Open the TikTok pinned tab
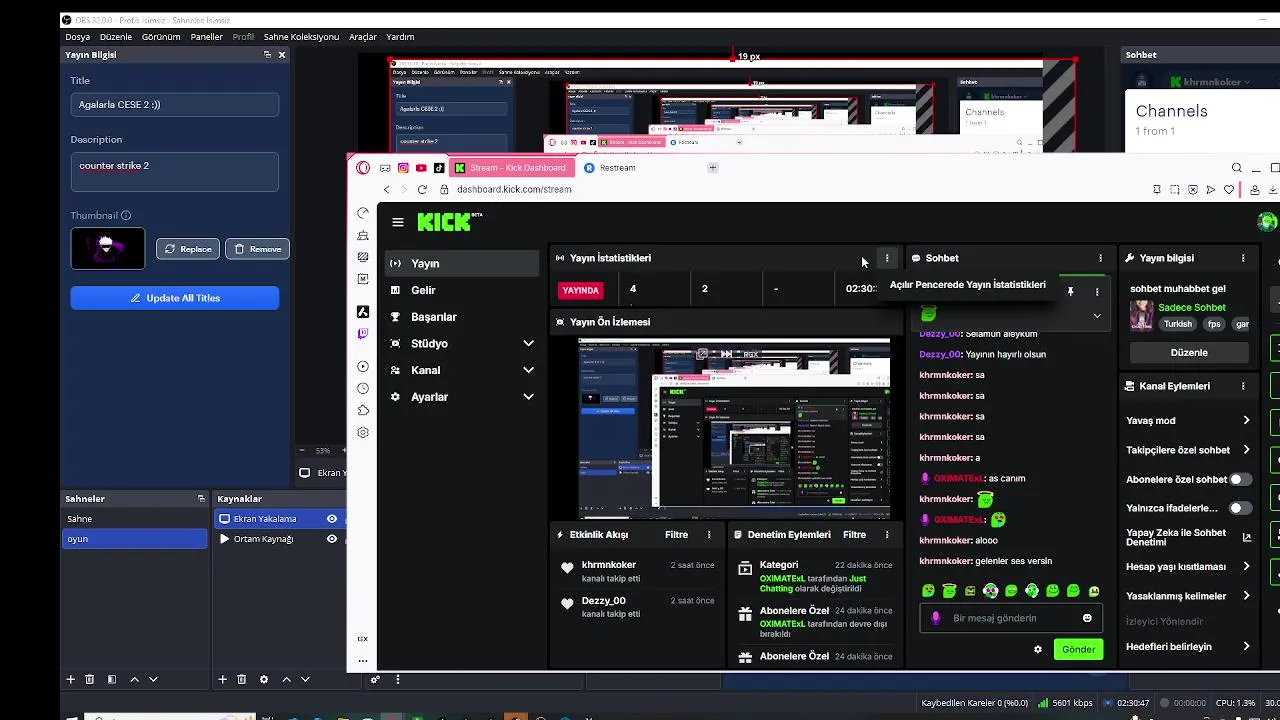Image resolution: width=1280 pixels, height=720 pixels. (439, 168)
